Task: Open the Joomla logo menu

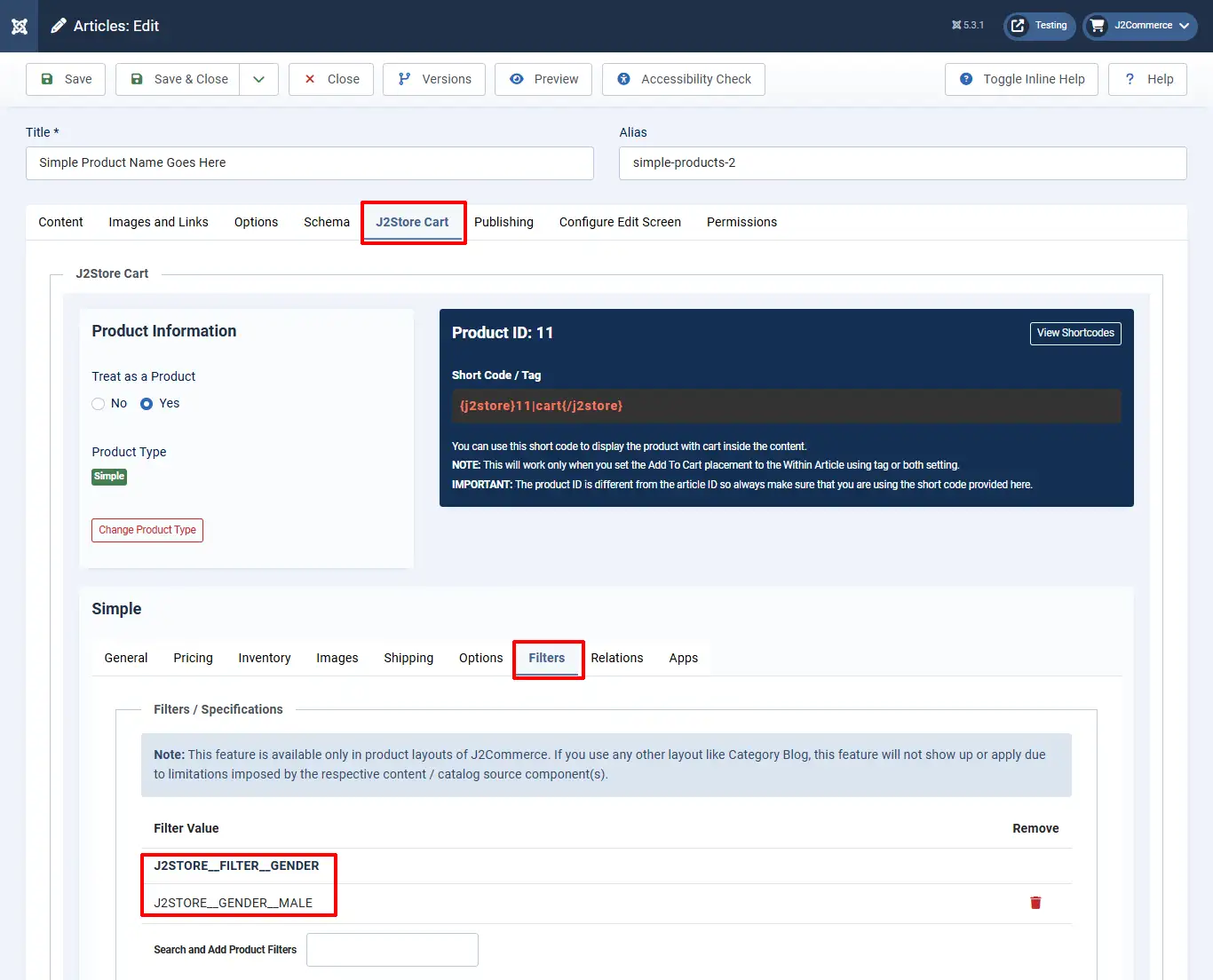Action: tap(20, 26)
